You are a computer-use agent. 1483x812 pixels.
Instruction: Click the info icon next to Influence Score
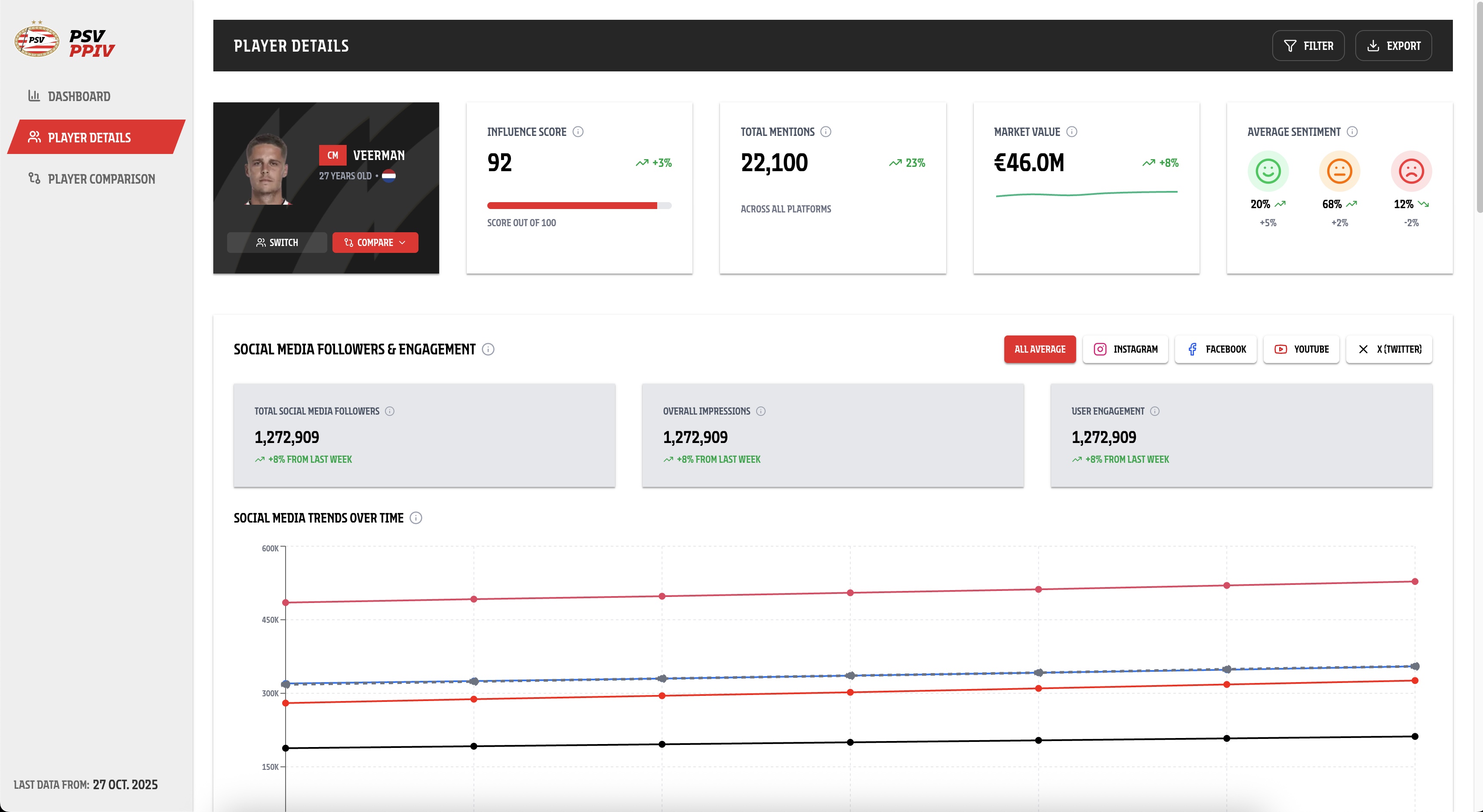578,132
